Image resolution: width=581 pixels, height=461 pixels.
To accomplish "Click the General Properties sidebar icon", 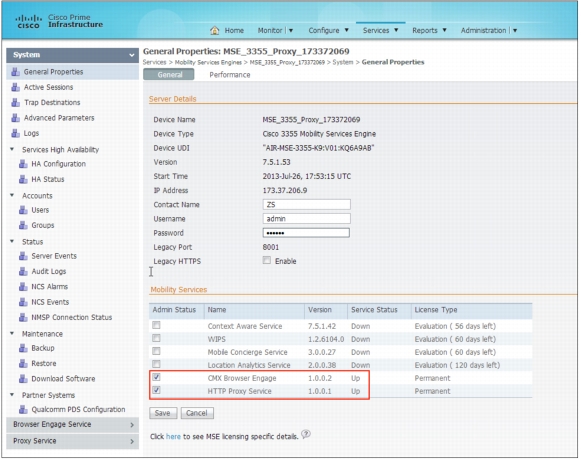I will pyautogui.click(x=15, y=72).
